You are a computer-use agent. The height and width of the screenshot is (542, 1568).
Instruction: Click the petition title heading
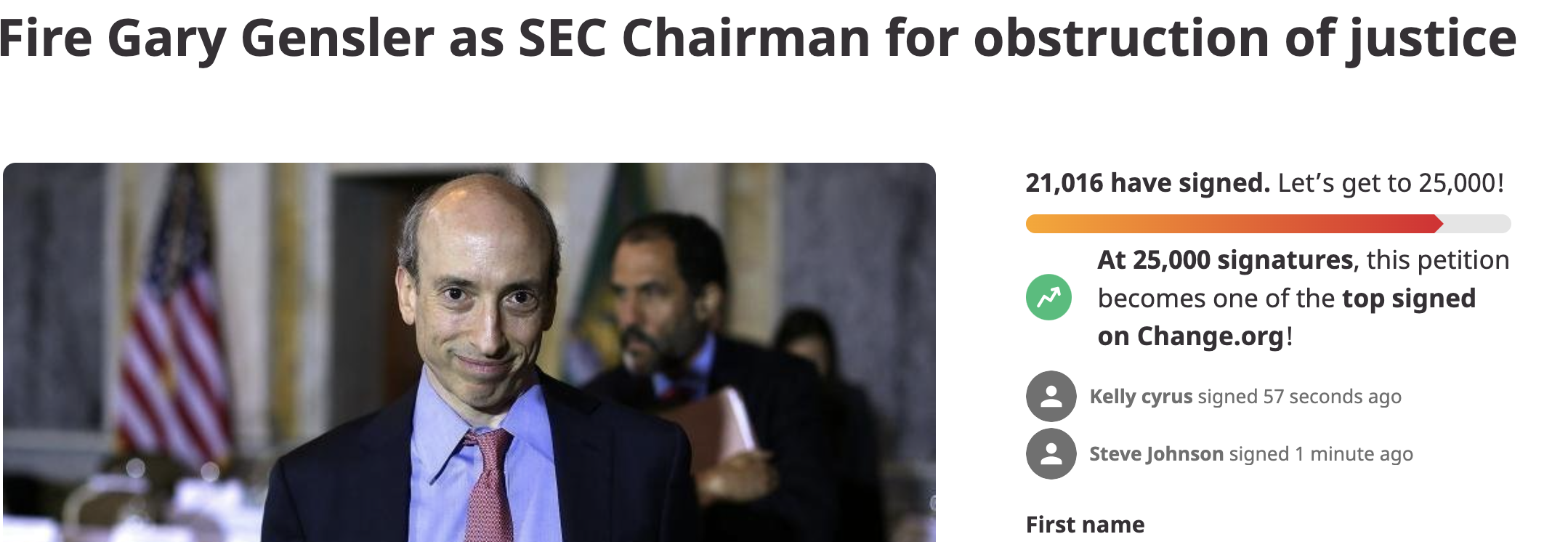[758, 38]
